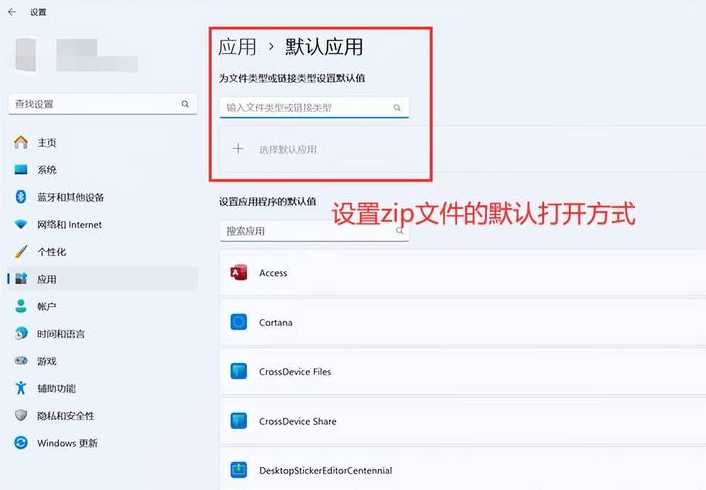This screenshot has height=490, width=706.
Task: Click the 设置应用程序的默认值 heading
Action: pos(267,201)
